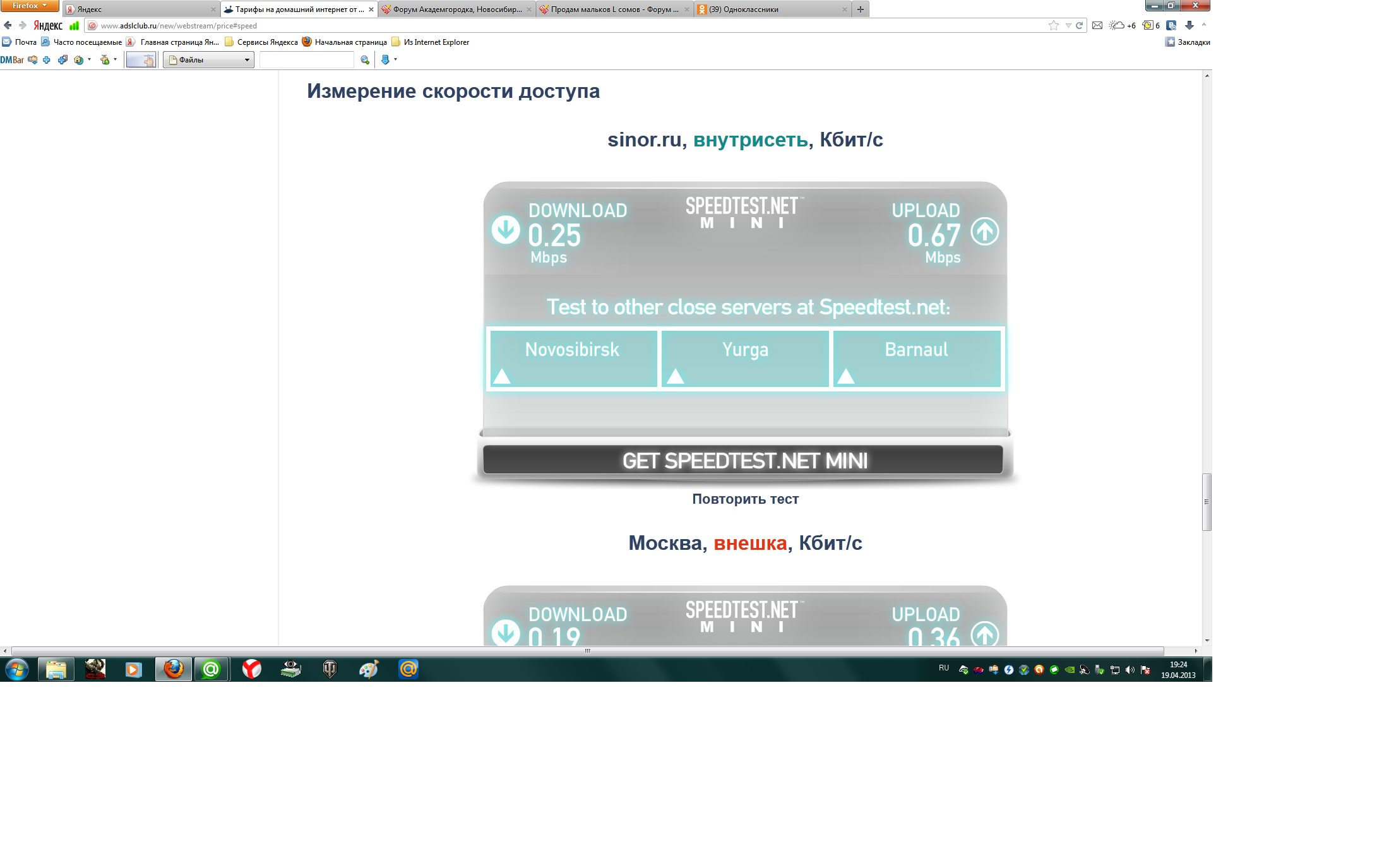Click the vertical scrollbar down arrow
The width and height of the screenshot is (1389, 868).
[x=1207, y=640]
